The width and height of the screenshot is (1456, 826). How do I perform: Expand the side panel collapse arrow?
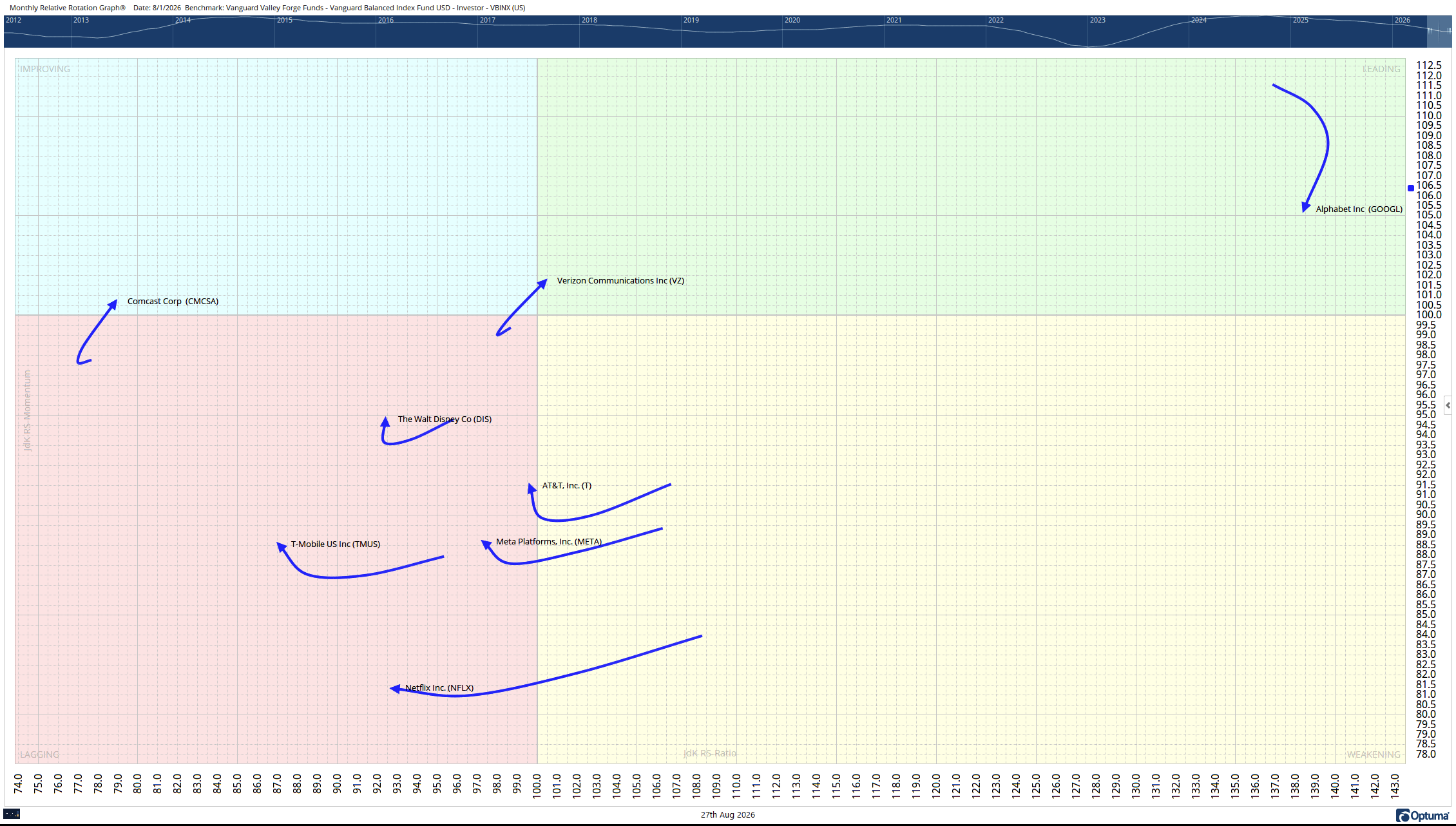(x=1448, y=405)
